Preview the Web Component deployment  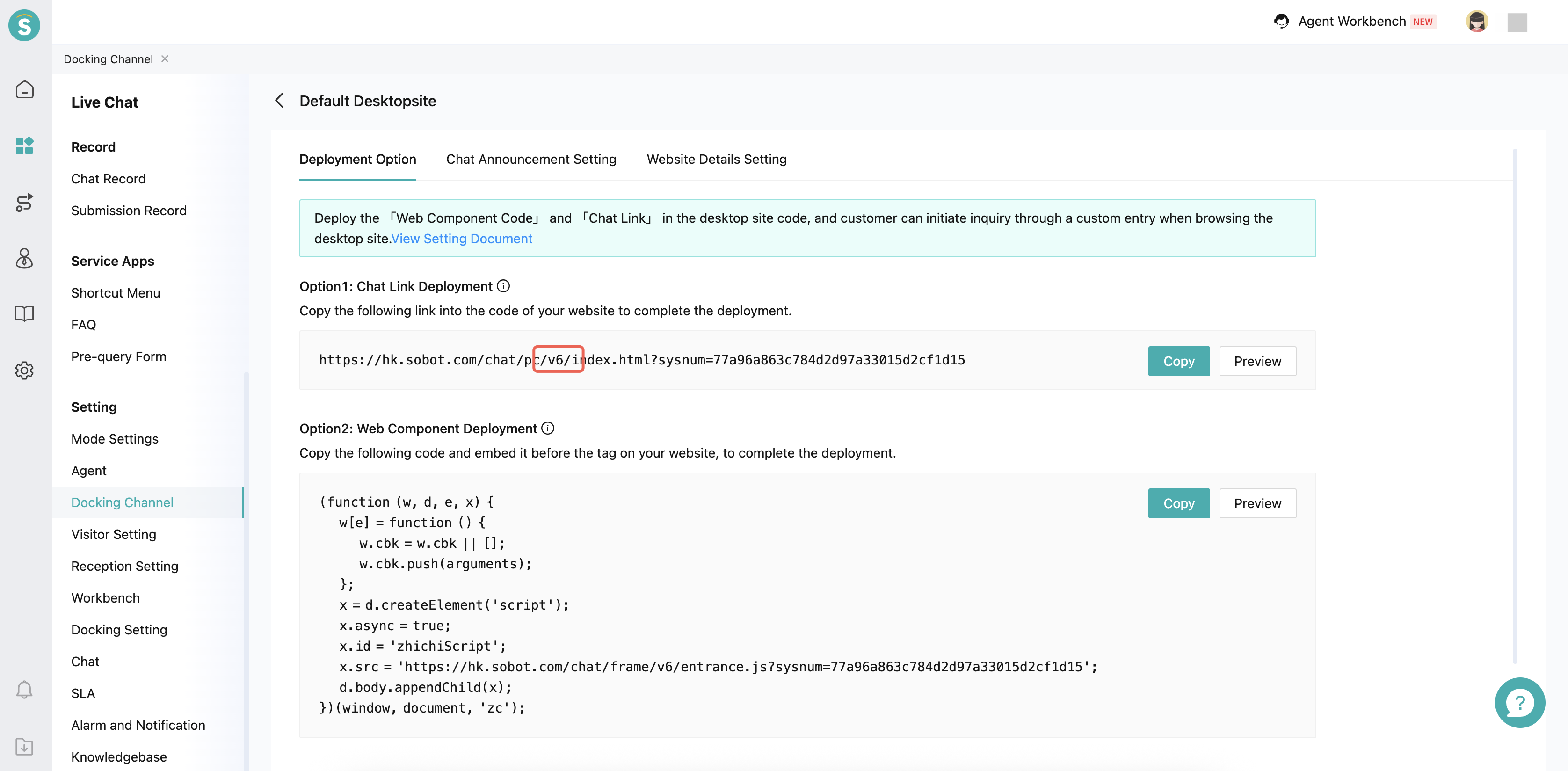tap(1257, 504)
